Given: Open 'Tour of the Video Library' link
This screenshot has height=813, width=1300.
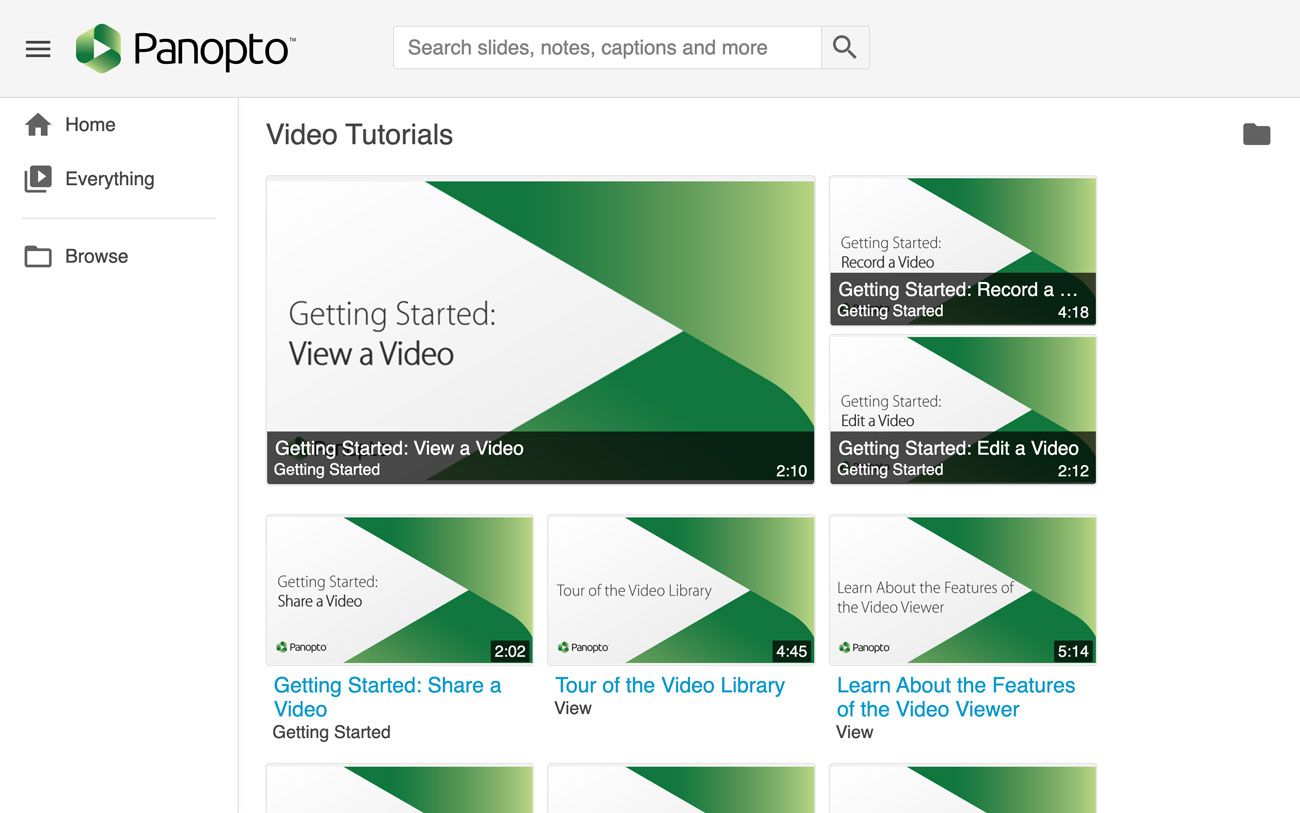Looking at the screenshot, I should click(x=669, y=685).
